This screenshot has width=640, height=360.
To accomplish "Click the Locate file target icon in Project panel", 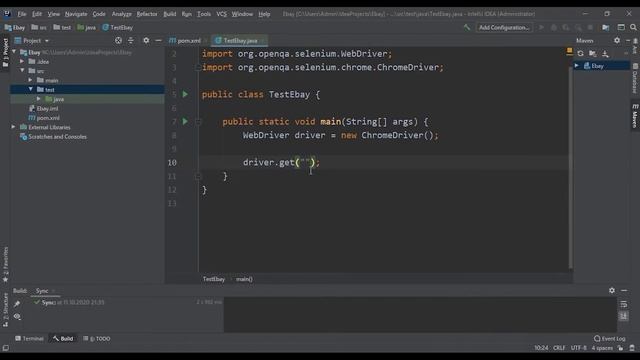I will (x=118, y=40).
